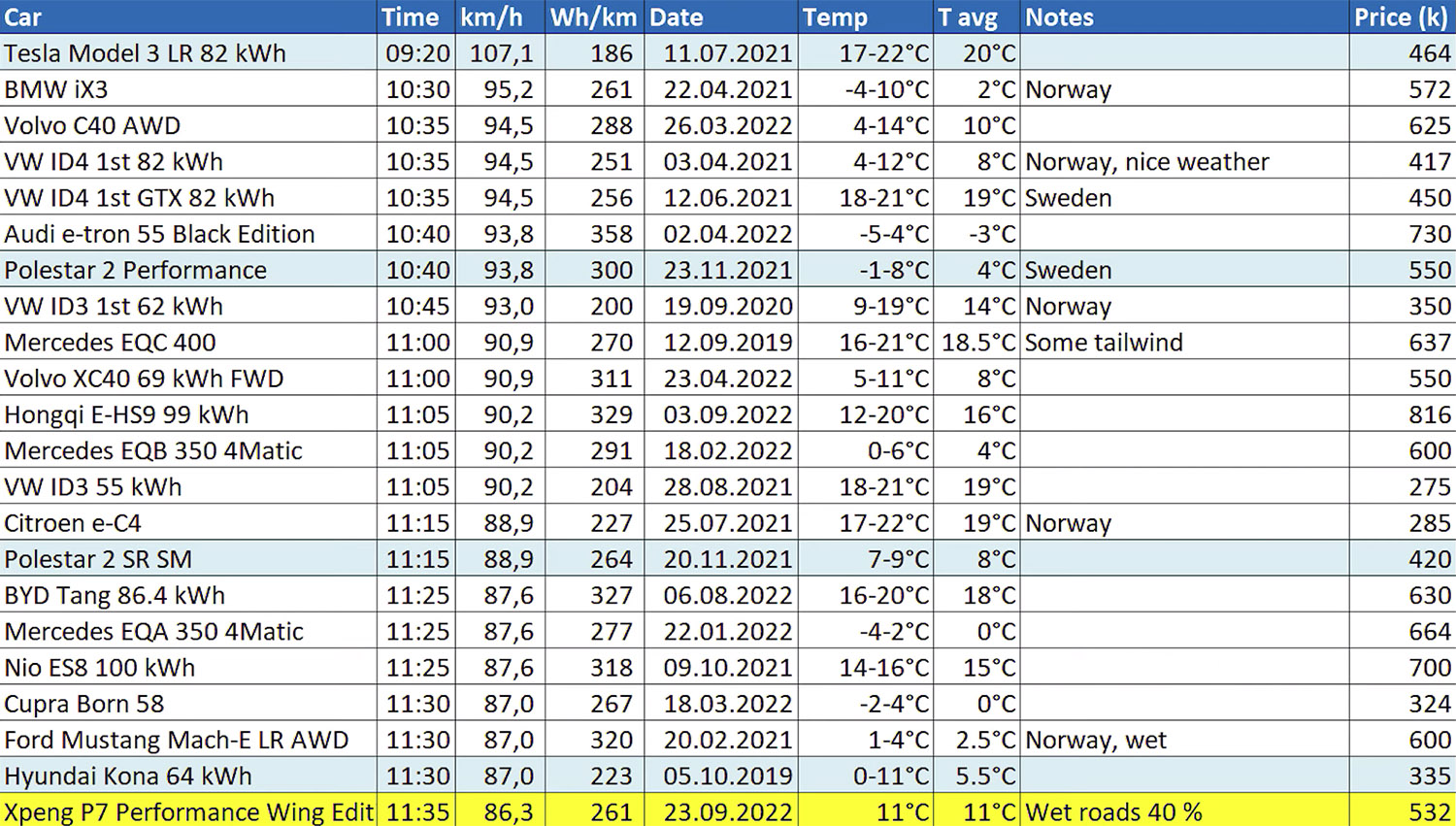Click the BYD Tang temp '16-20°C'
Screen dimensions: 1456x826
pos(866,595)
